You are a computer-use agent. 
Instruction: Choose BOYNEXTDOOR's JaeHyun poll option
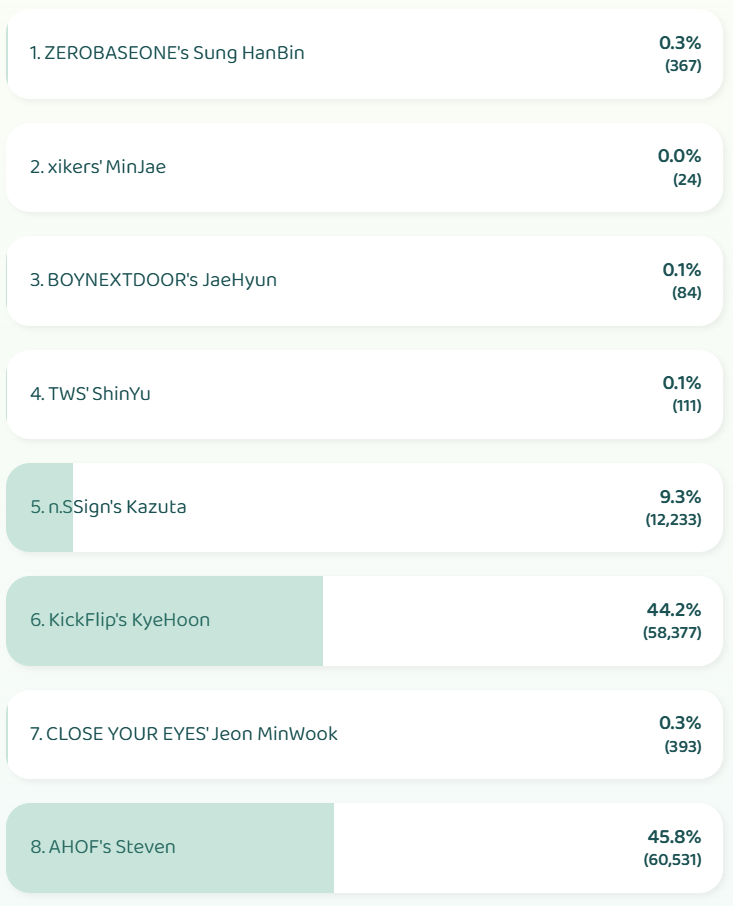364,281
